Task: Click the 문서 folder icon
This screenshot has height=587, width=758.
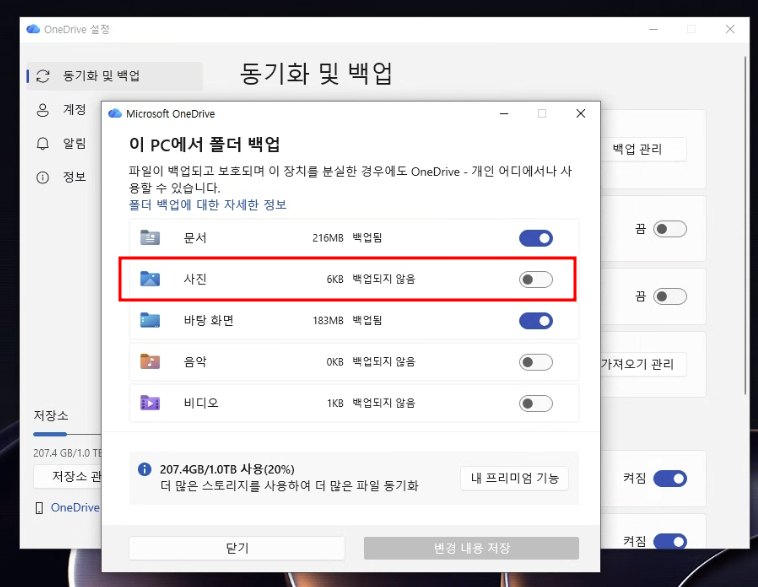Action: pos(150,237)
